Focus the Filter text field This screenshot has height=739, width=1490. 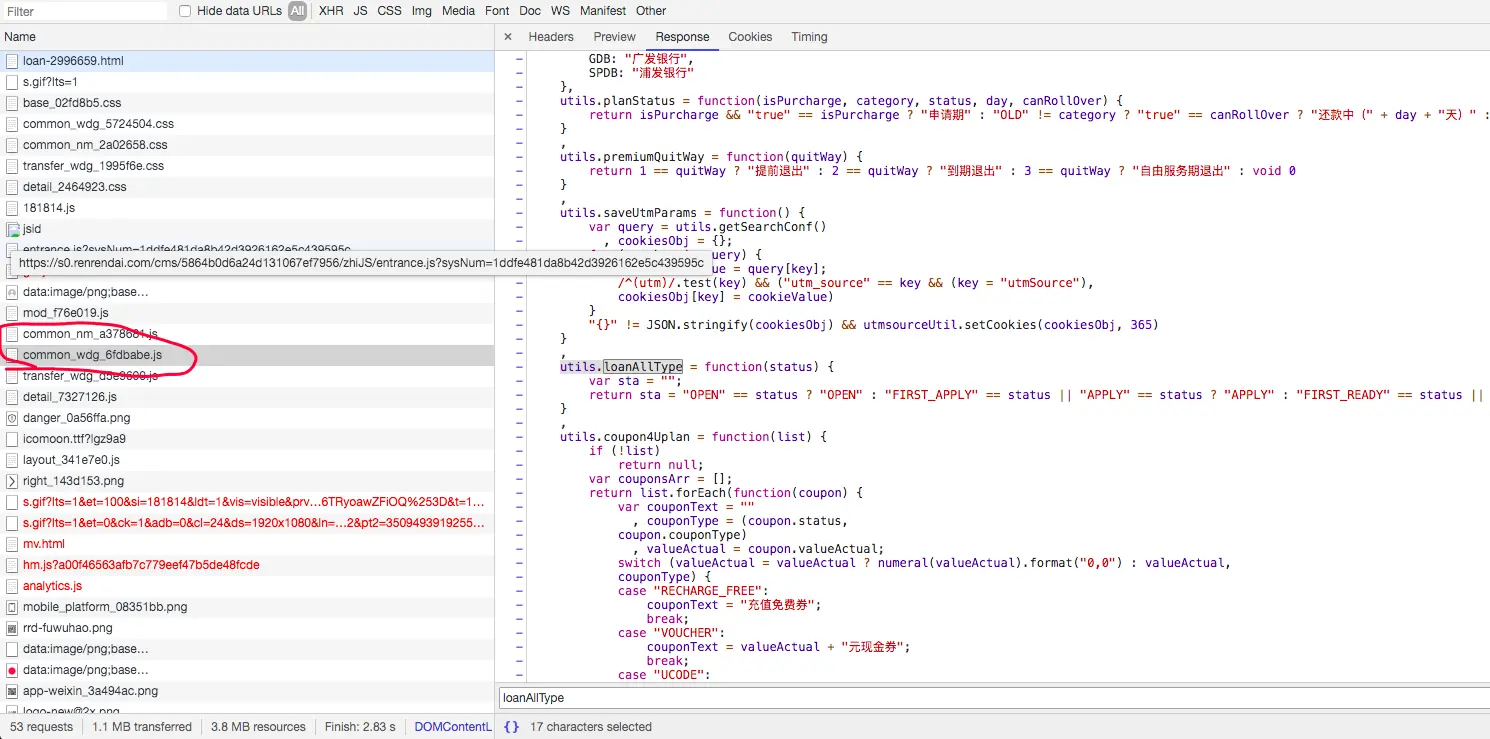pyautogui.click(x=84, y=11)
